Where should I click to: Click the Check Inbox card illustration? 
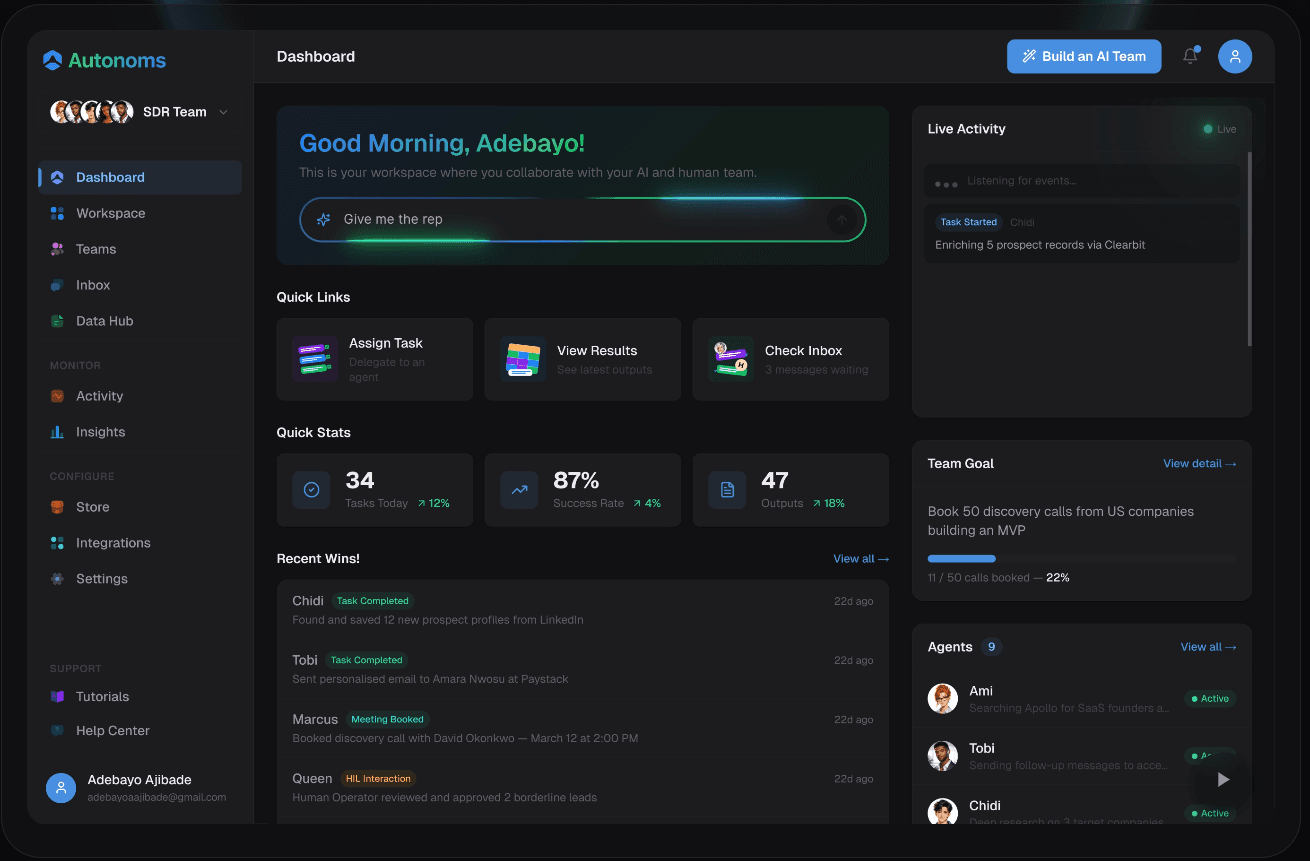tap(730, 359)
